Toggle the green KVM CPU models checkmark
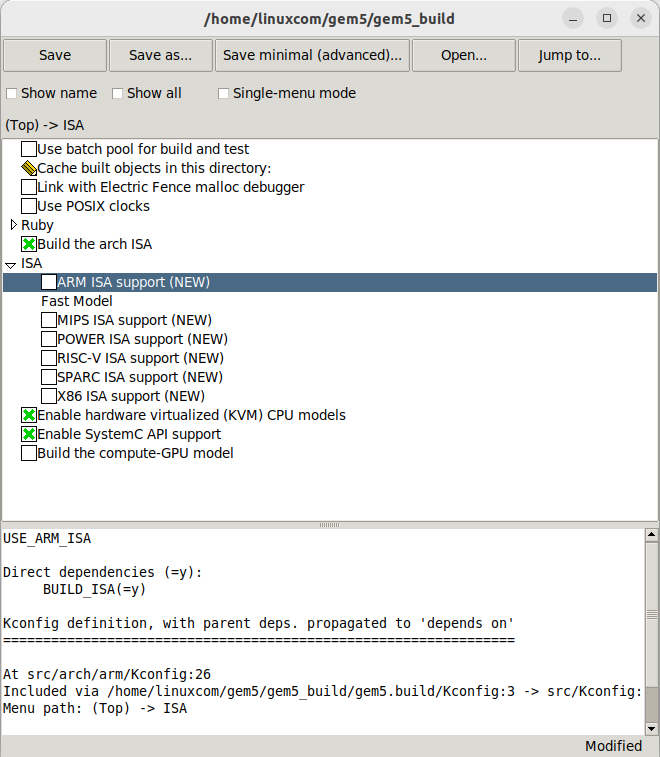Screen dimensions: 660x757 [29, 415]
